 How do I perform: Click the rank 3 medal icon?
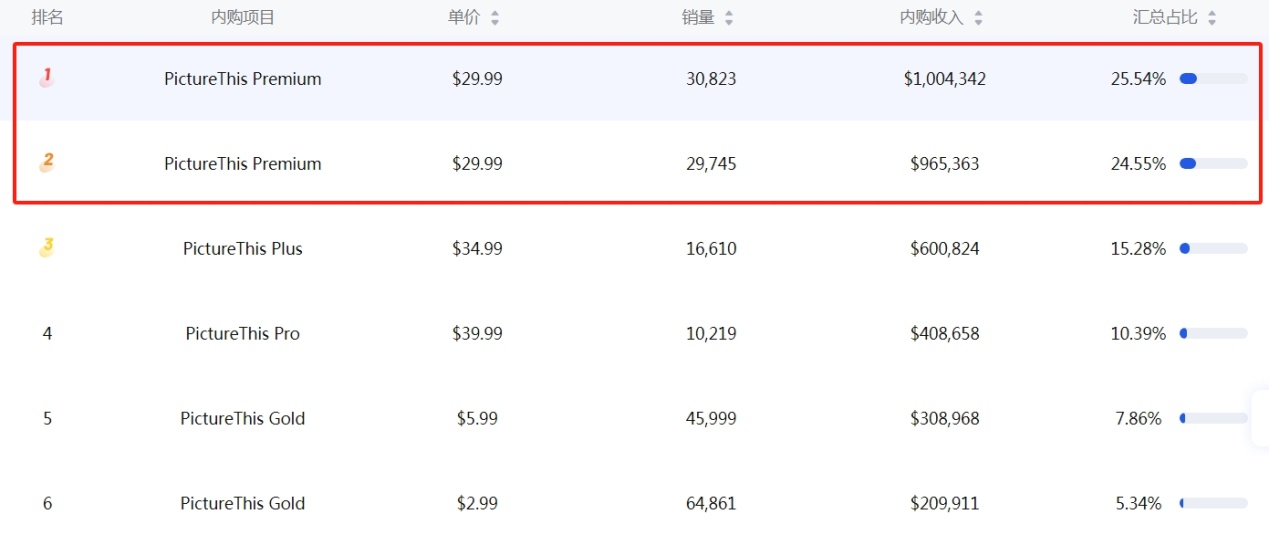pos(46,247)
